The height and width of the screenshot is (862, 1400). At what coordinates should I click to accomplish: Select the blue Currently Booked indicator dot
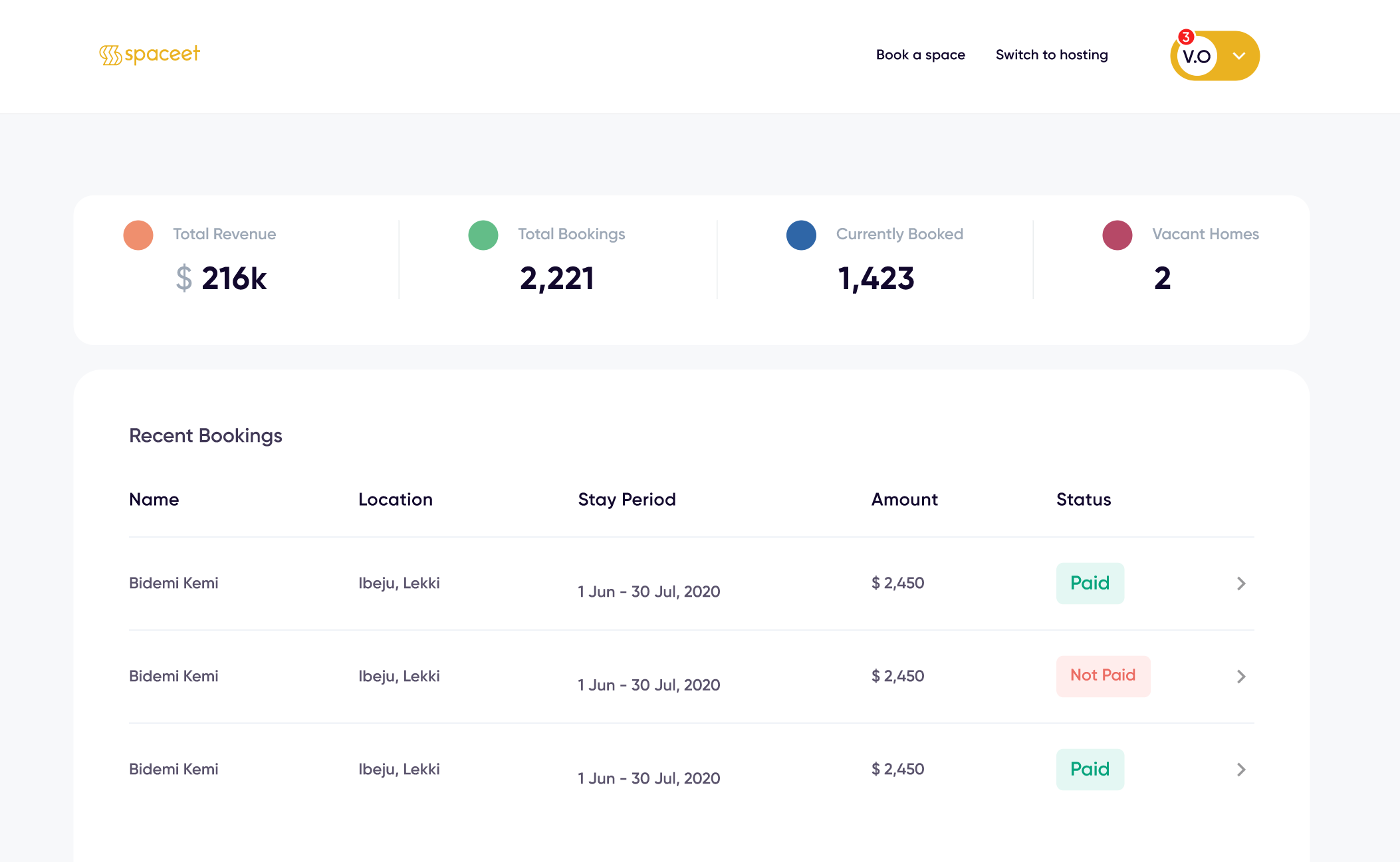[x=801, y=235]
